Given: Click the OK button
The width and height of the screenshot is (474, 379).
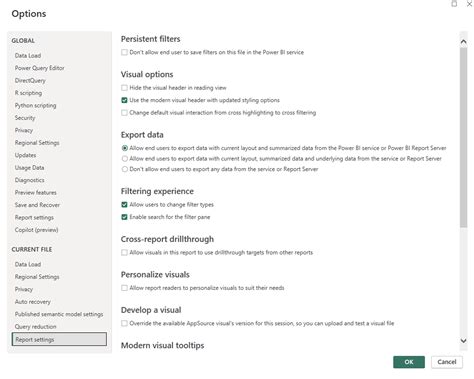Looking at the screenshot, I should click(x=409, y=362).
